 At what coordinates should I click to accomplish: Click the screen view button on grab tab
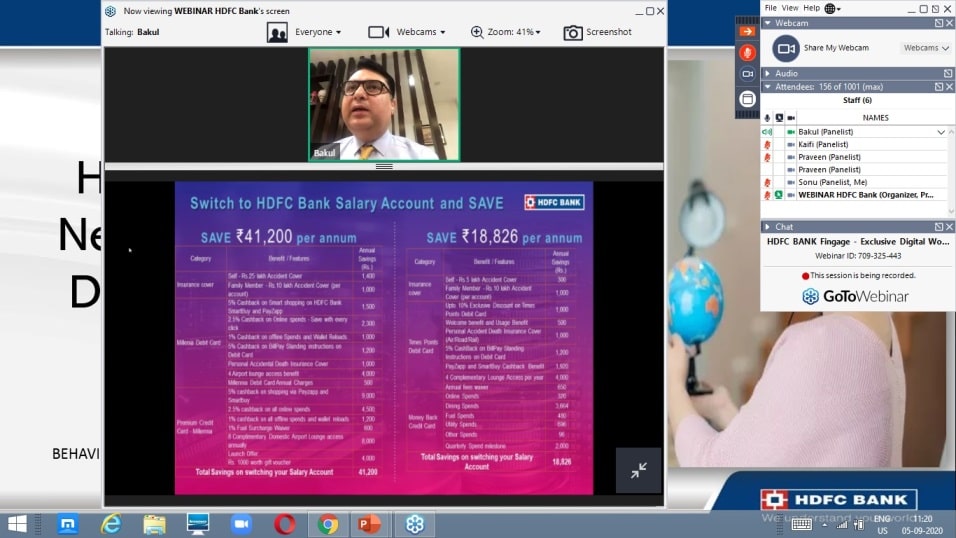(747, 98)
